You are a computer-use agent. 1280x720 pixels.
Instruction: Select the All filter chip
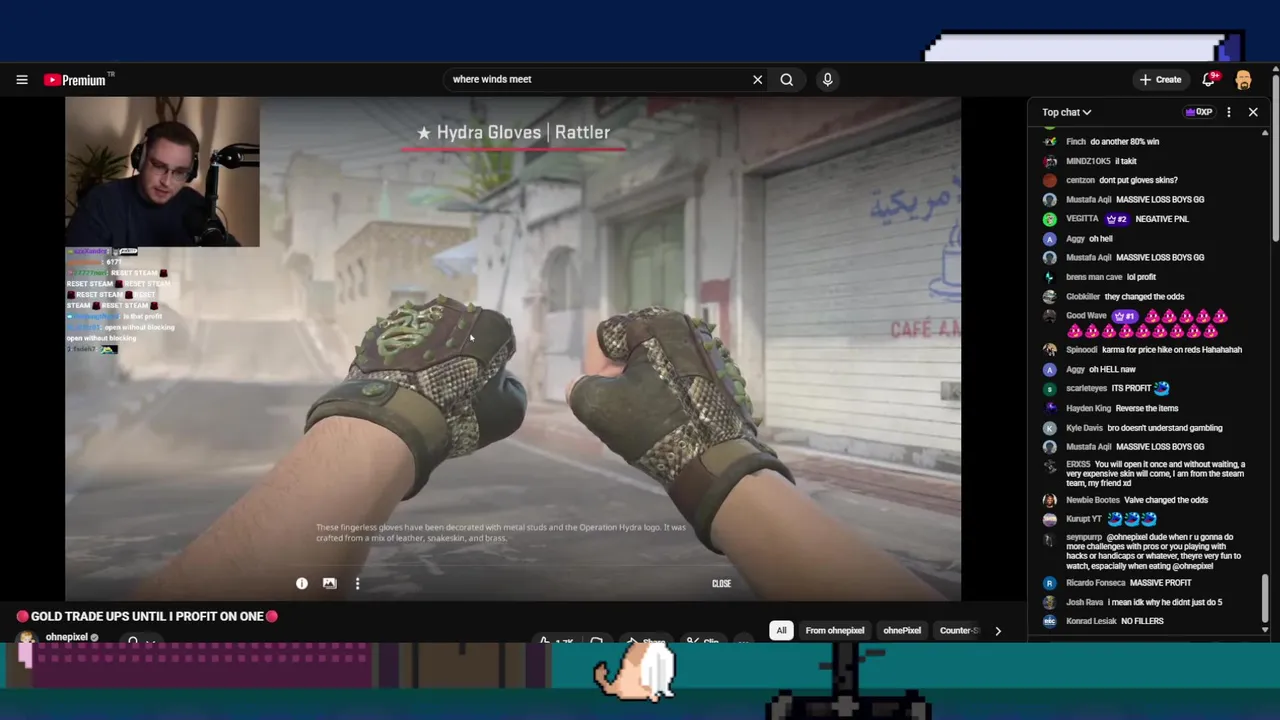[x=781, y=631]
